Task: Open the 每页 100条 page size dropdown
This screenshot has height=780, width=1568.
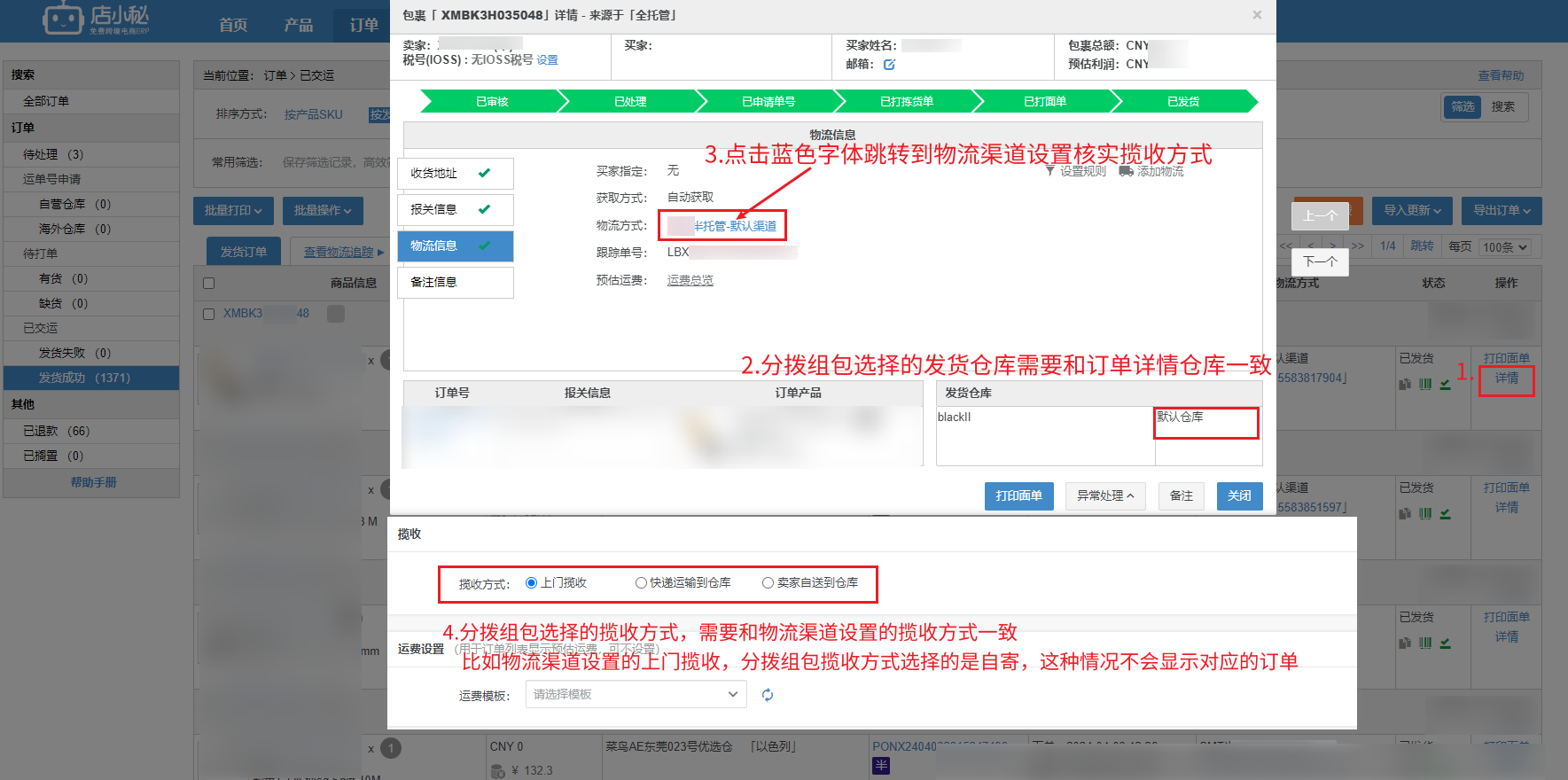Action: (x=1505, y=247)
